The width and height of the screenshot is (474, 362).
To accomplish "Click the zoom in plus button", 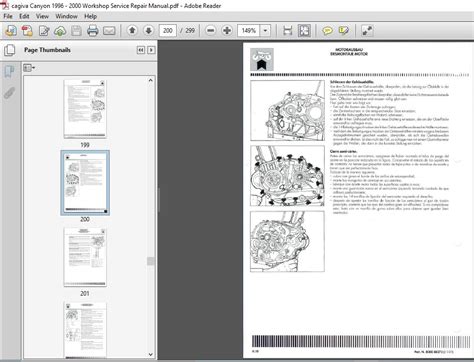I will pyautogui.click(x=227, y=31).
